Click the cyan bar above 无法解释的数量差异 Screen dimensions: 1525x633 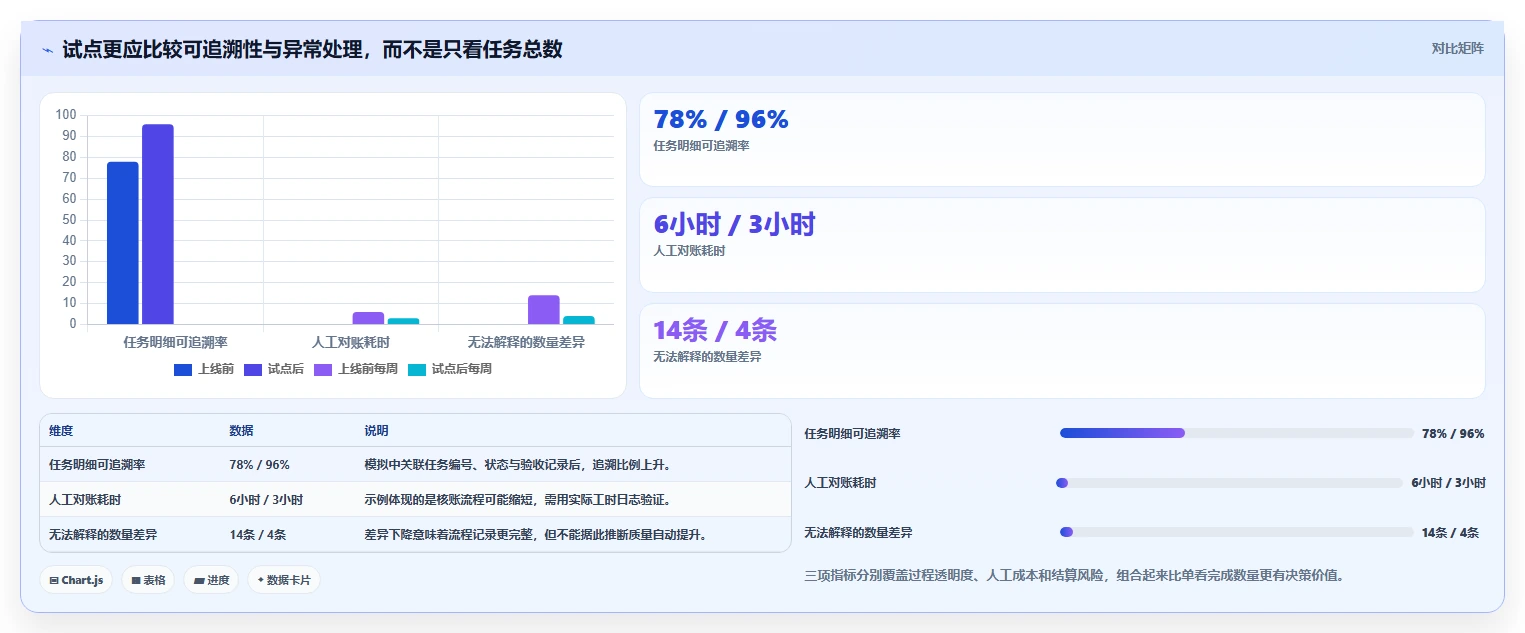579,320
